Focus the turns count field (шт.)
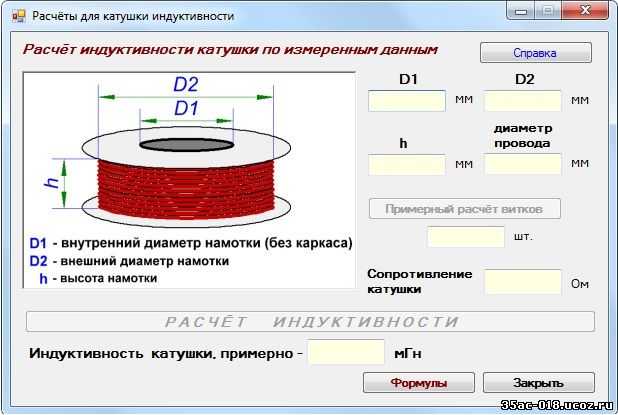 pos(466,237)
